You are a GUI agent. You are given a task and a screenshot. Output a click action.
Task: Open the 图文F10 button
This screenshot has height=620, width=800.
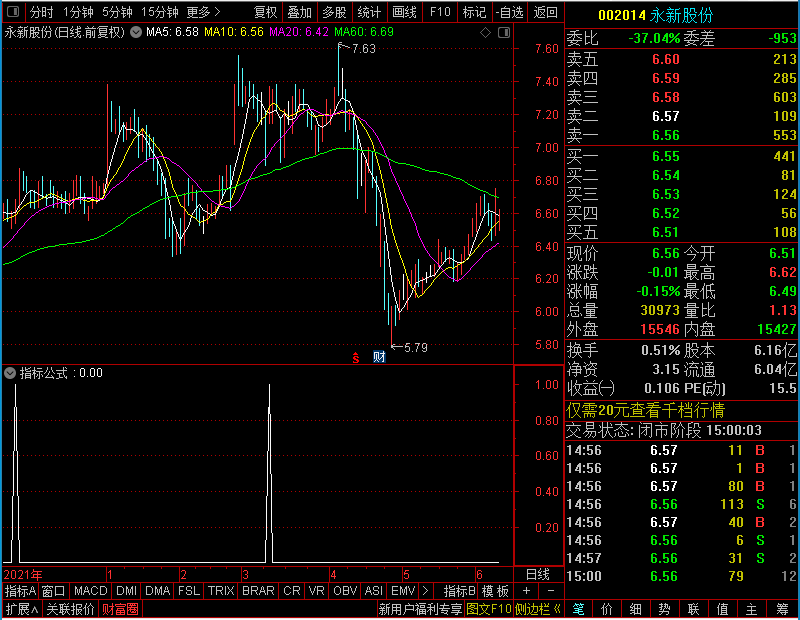pos(489,609)
